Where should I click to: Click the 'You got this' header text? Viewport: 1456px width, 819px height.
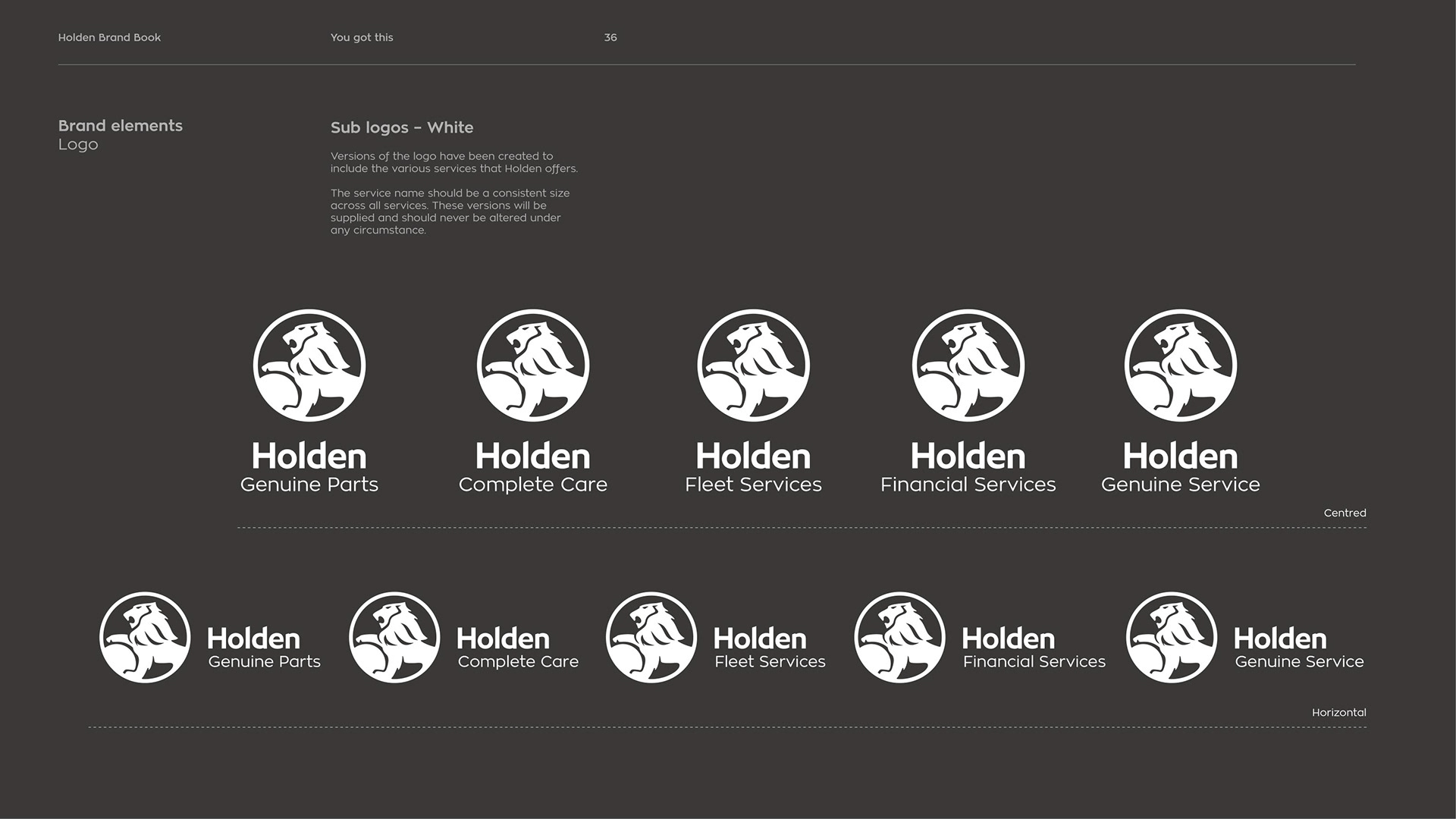(x=362, y=37)
